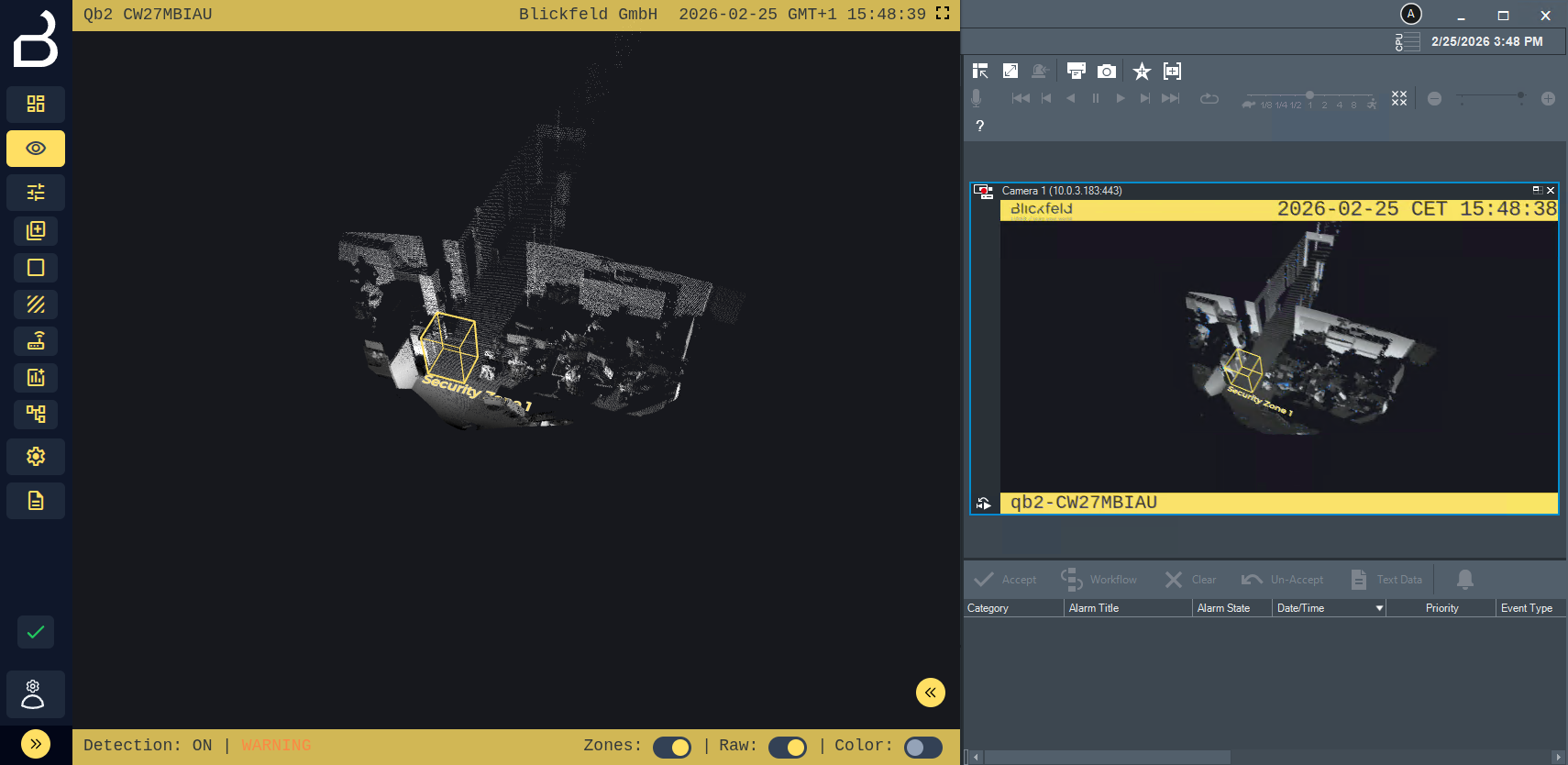This screenshot has height=765, width=1568.
Task: Enter fullscreen in the point cloud viewer
Action: pyautogui.click(x=943, y=14)
